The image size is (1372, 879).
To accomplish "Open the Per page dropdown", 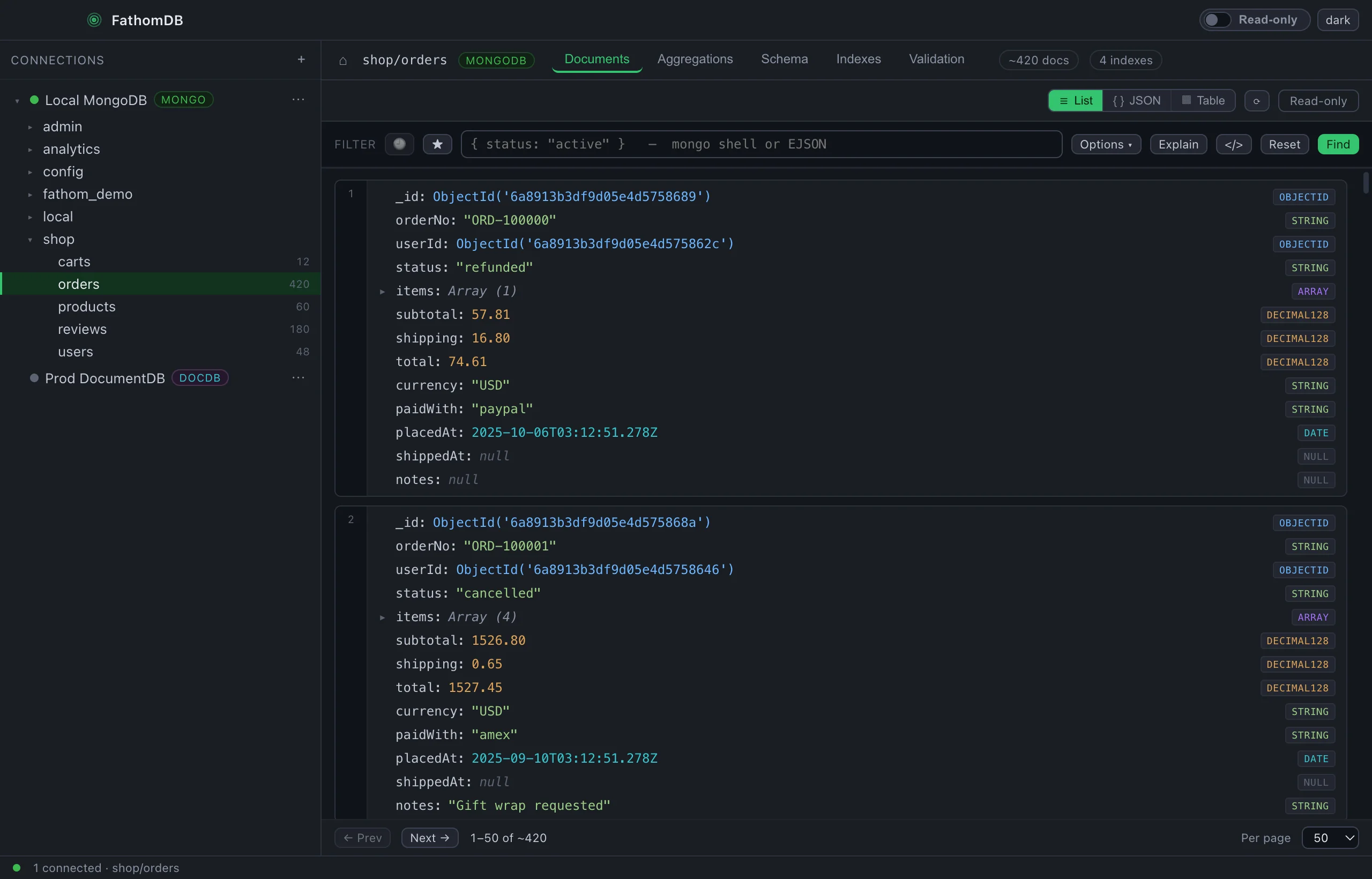I will tap(1330, 837).
